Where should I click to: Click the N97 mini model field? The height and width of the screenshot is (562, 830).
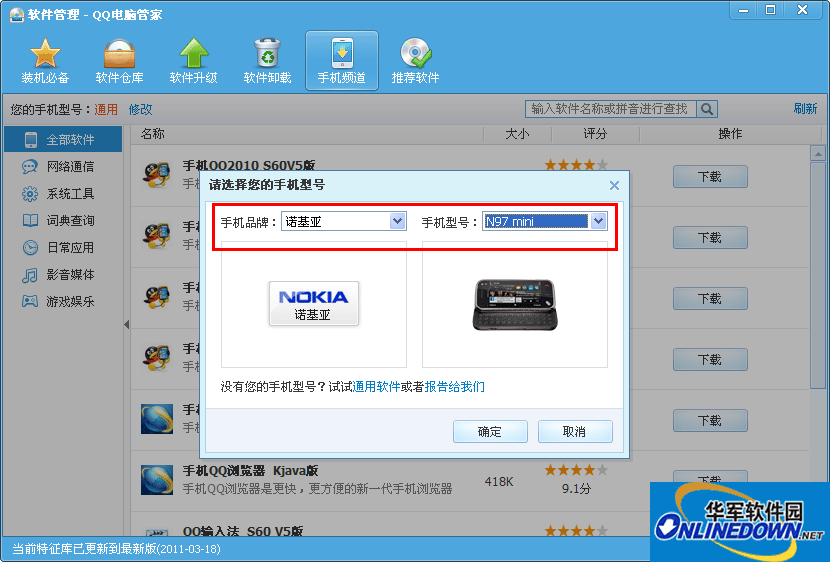point(536,221)
